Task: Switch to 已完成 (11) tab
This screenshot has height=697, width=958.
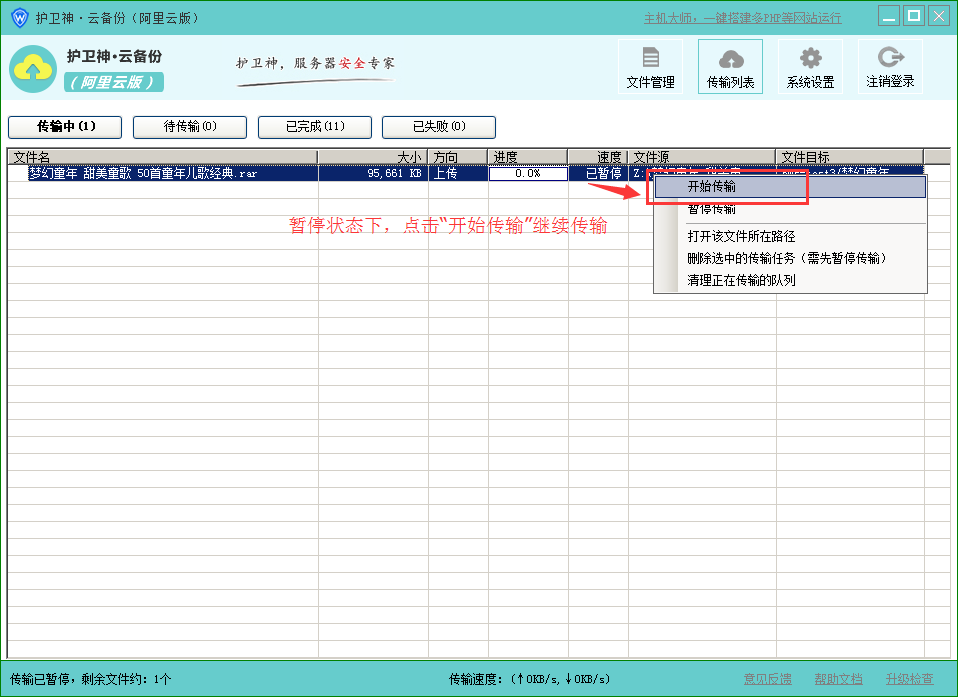Action: [315, 126]
